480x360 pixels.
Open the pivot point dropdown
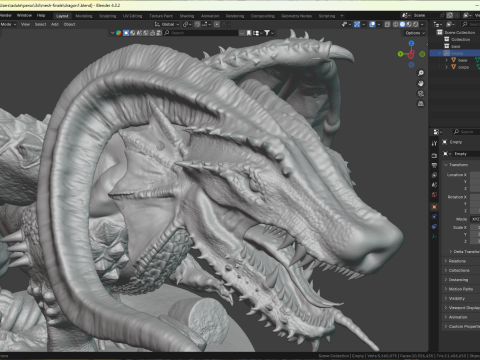coord(187,24)
